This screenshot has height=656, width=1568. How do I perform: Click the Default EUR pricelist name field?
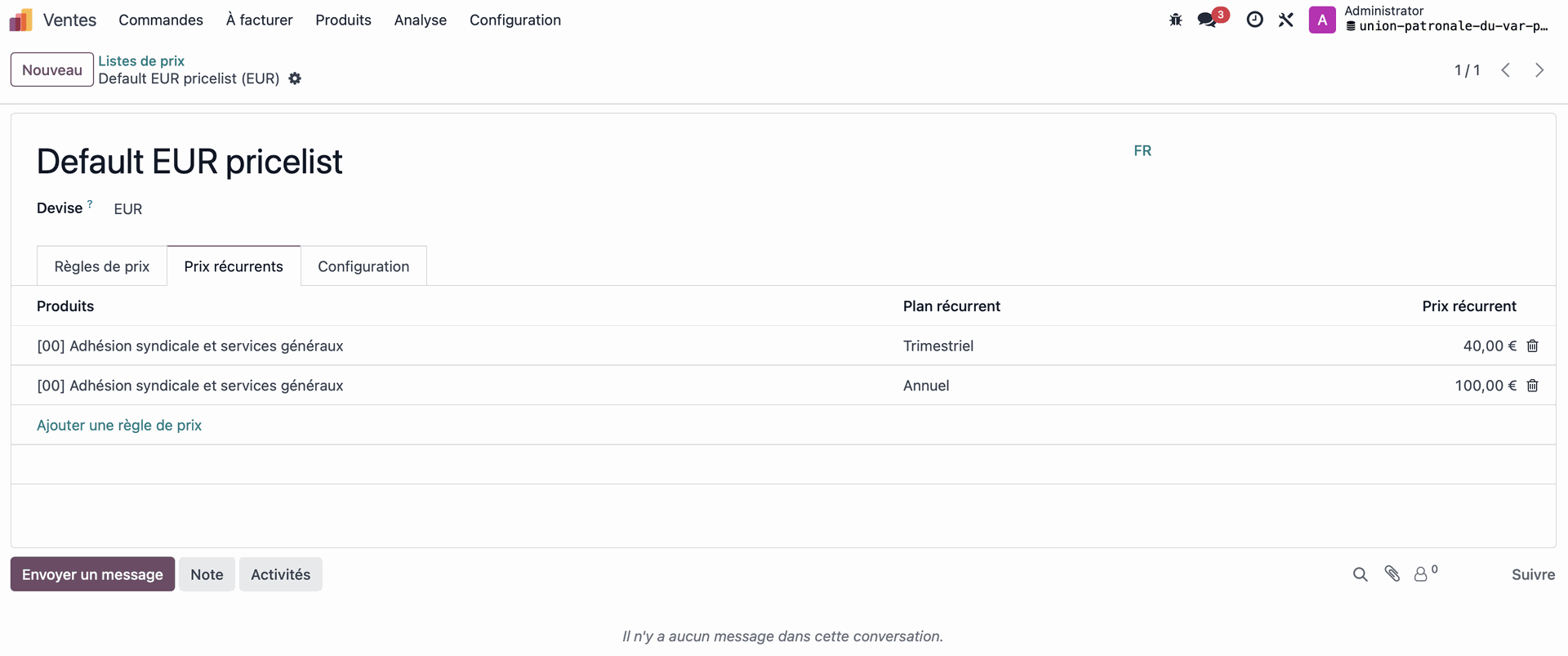click(189, 162)
